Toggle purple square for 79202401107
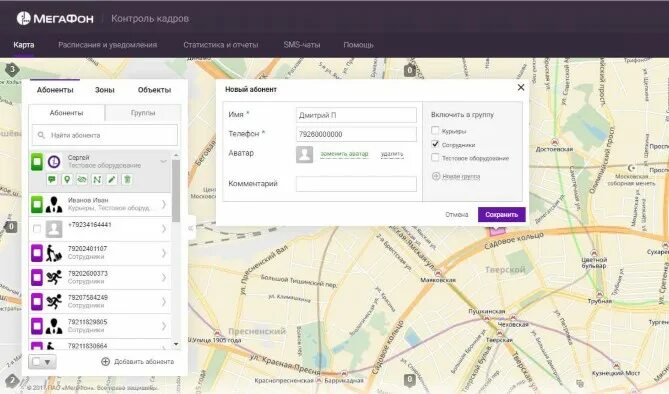Viewport: 669px width, 394px height. point(37,253)
